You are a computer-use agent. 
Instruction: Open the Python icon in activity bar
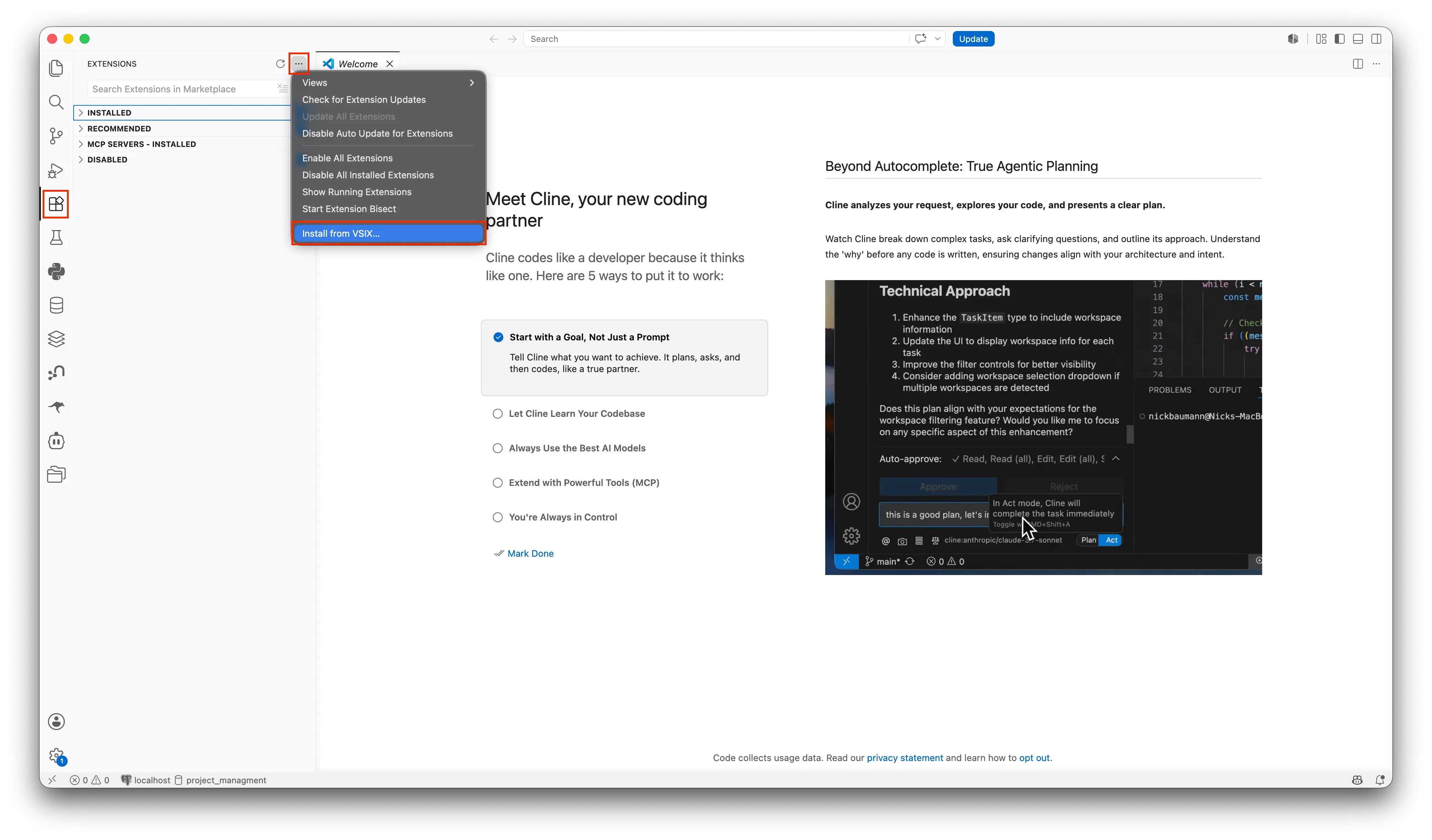[56, 272]
